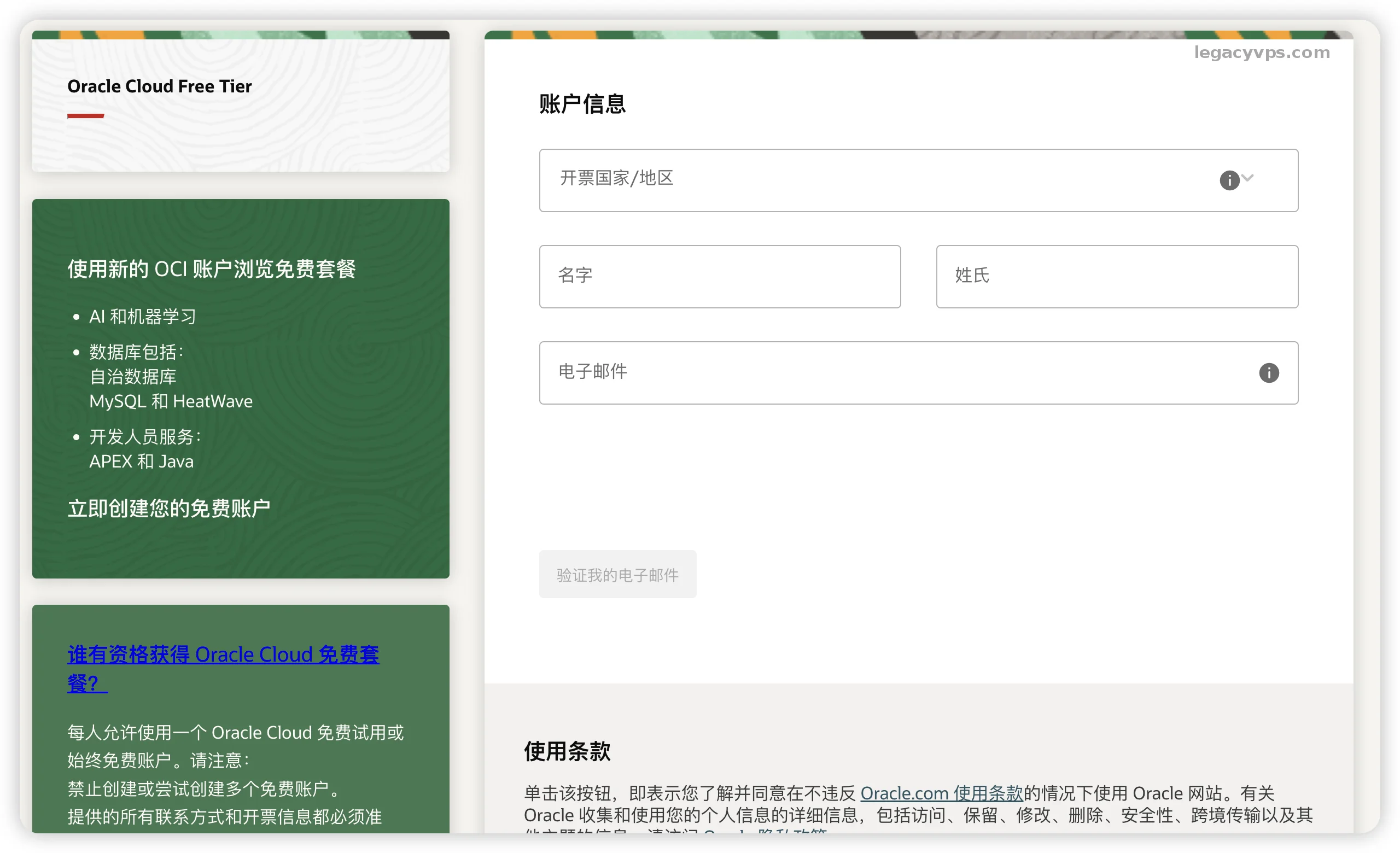
Task: Open the Oracle.com 使用条款 link
Action: [941, 793]
